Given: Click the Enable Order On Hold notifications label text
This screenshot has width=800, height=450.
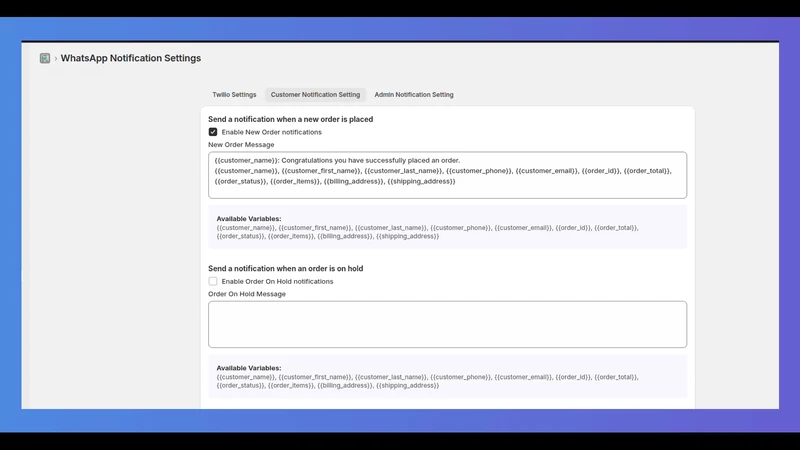Looking at the screenshot, I should [277, 281].
